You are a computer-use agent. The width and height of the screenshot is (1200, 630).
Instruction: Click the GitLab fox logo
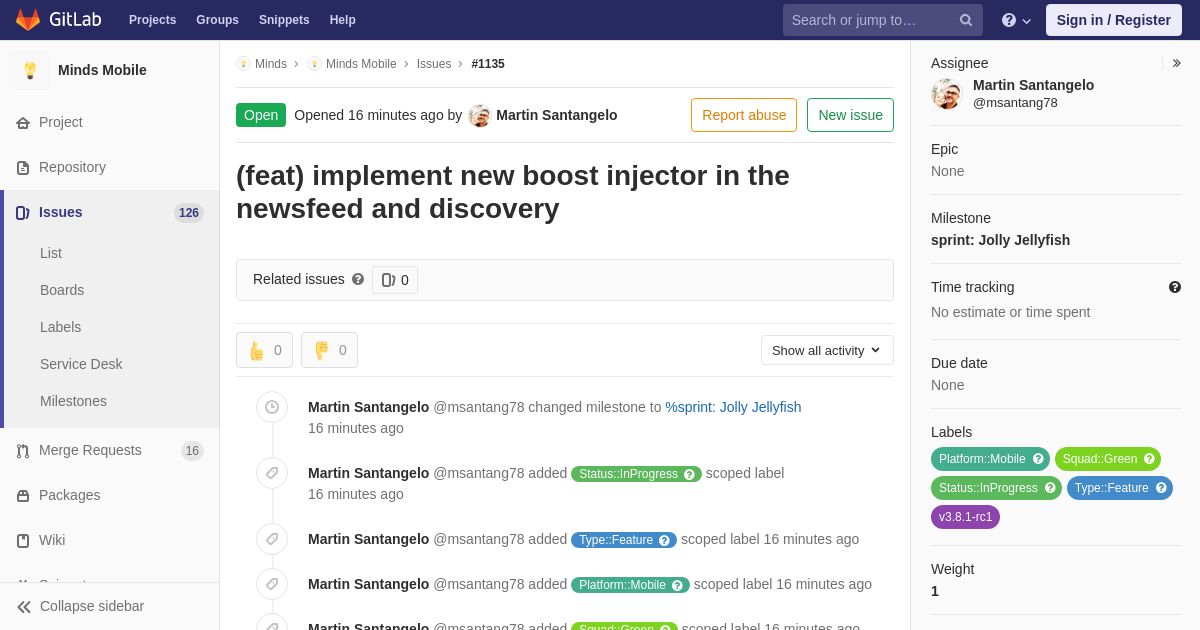pyautogui.click(x=28, y=20)
